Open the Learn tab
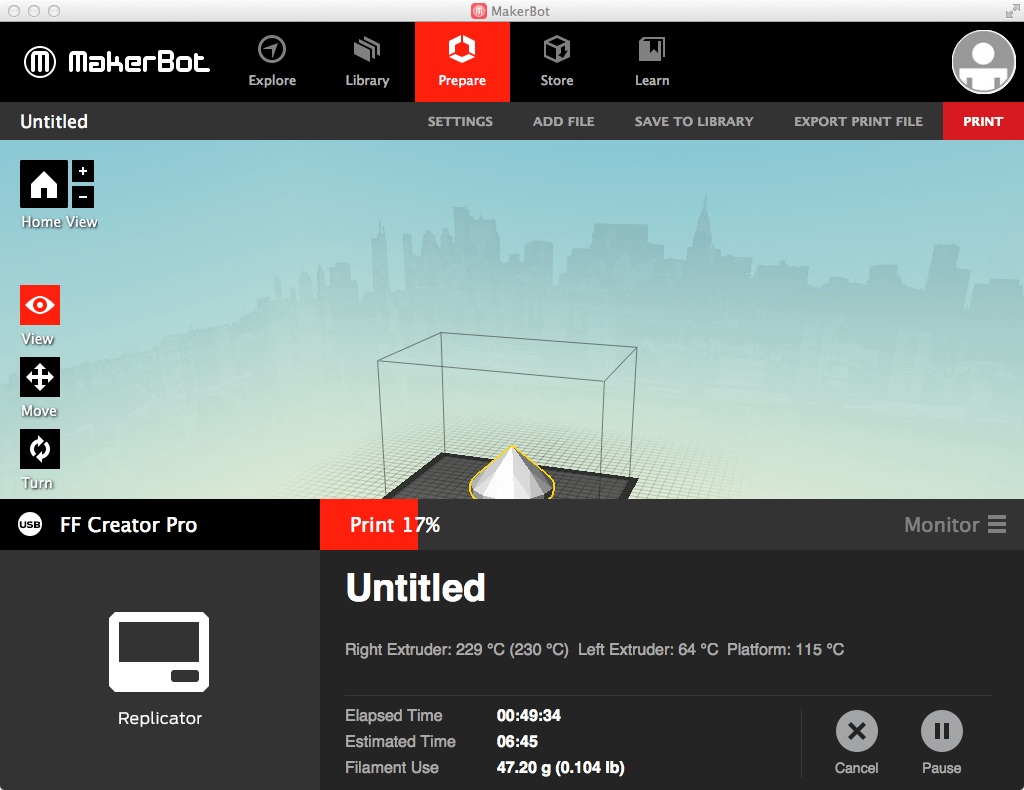The image size is (1024, 790). (652, 62)
